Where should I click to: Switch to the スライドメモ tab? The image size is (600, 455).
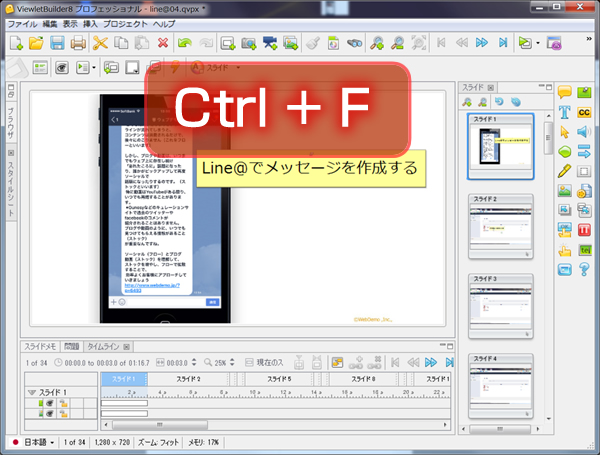click(x=40, y=346)
